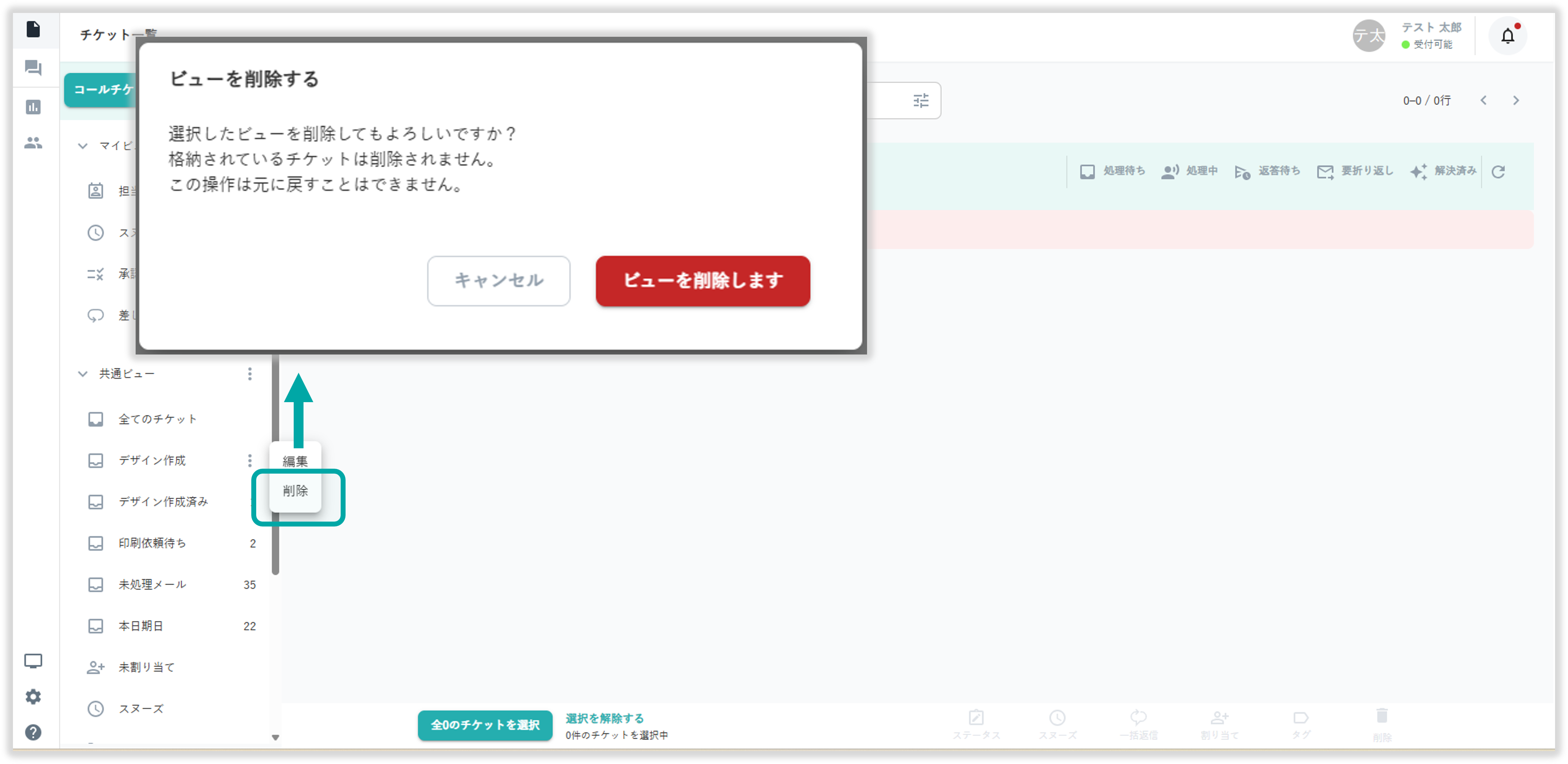Click the キャンセル button

(x=498, y=281)
